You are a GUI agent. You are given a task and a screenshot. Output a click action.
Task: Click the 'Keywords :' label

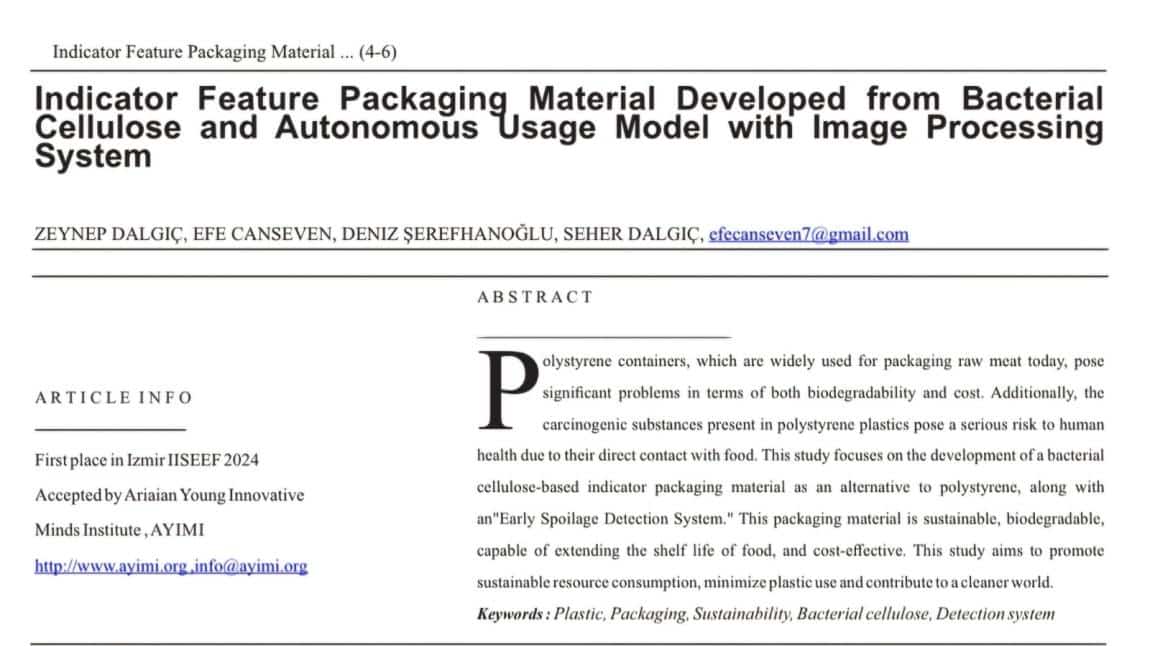point(513,614)
